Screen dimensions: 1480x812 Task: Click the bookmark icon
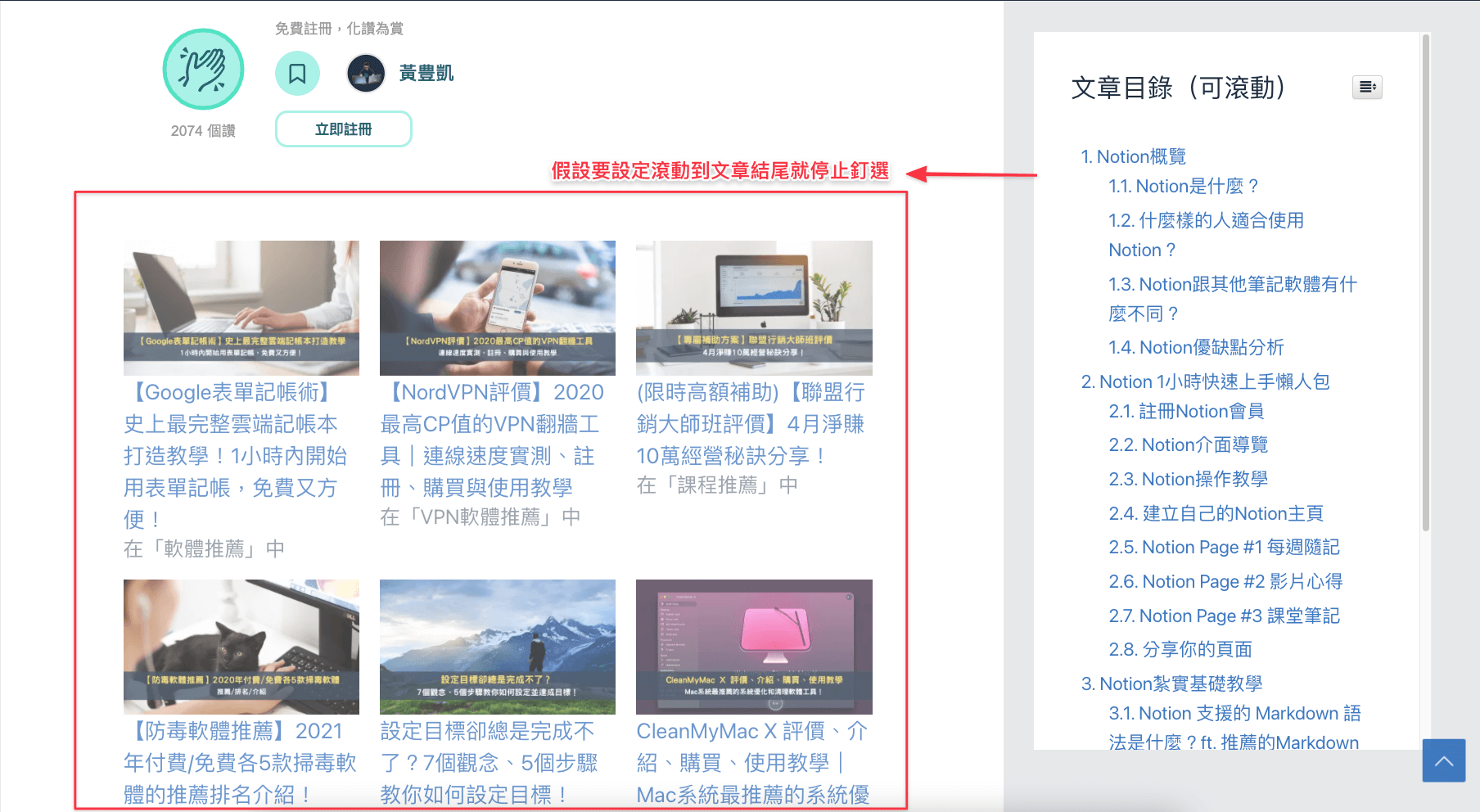(297, 74)
